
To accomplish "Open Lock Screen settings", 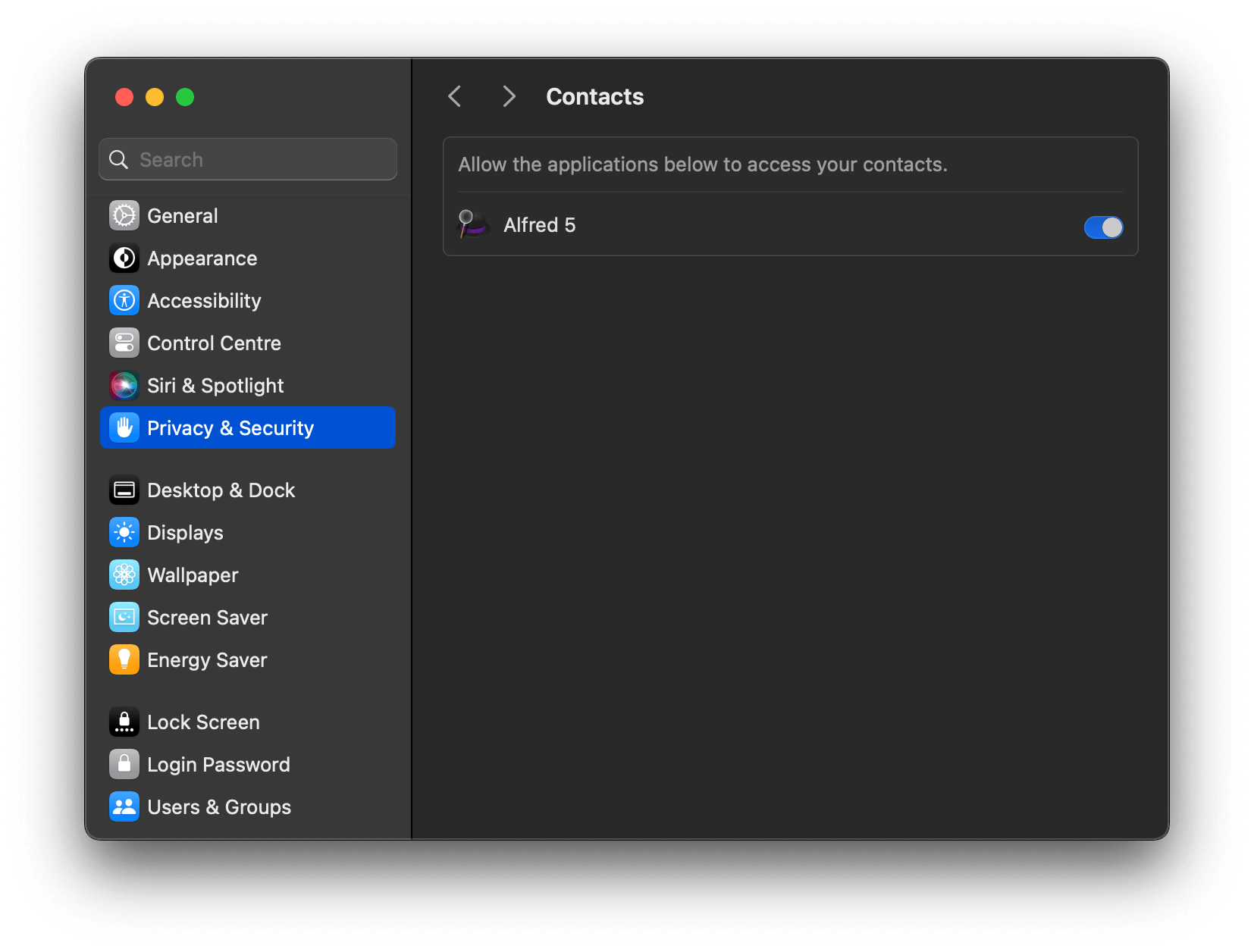I will [124, 722].
